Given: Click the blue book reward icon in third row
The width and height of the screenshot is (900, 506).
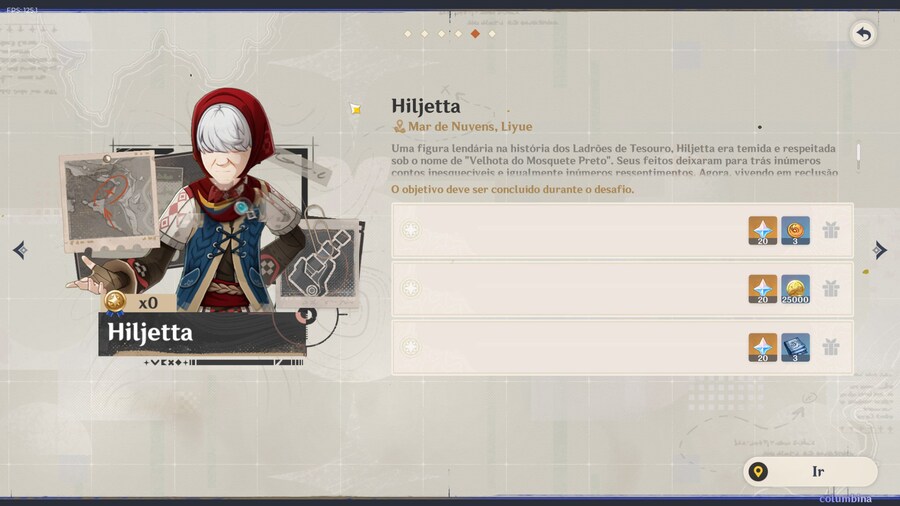Looking at the screenshot, I should pyautogui.click(x=795, y=348).
